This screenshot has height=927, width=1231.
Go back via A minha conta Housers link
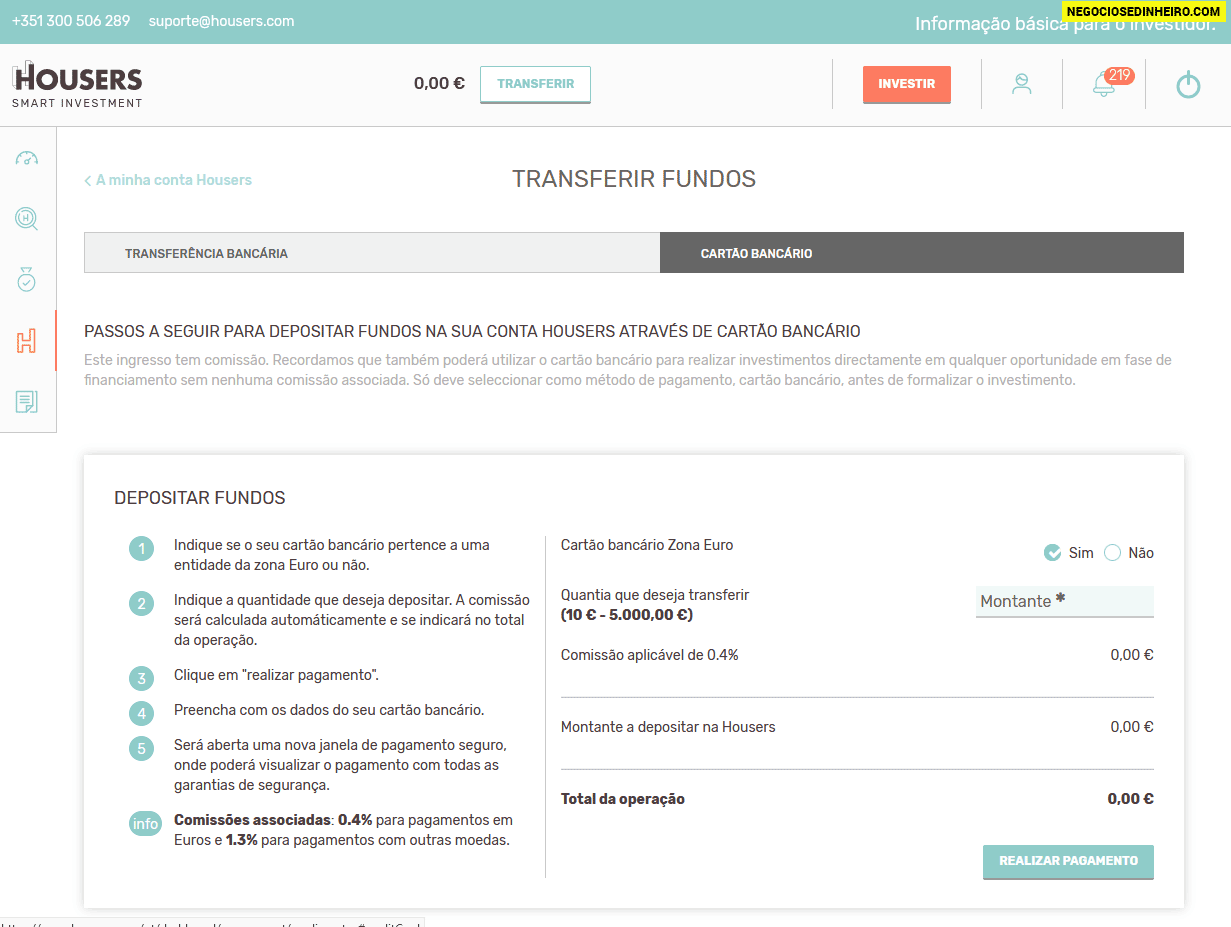(x=168, y=180)
